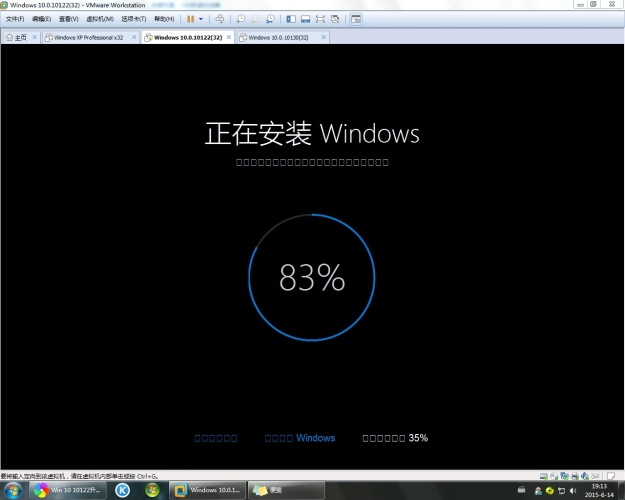Take a snapshot with the clock-plus icon
The image size is (625, 500).
click(x=241, y=19)
